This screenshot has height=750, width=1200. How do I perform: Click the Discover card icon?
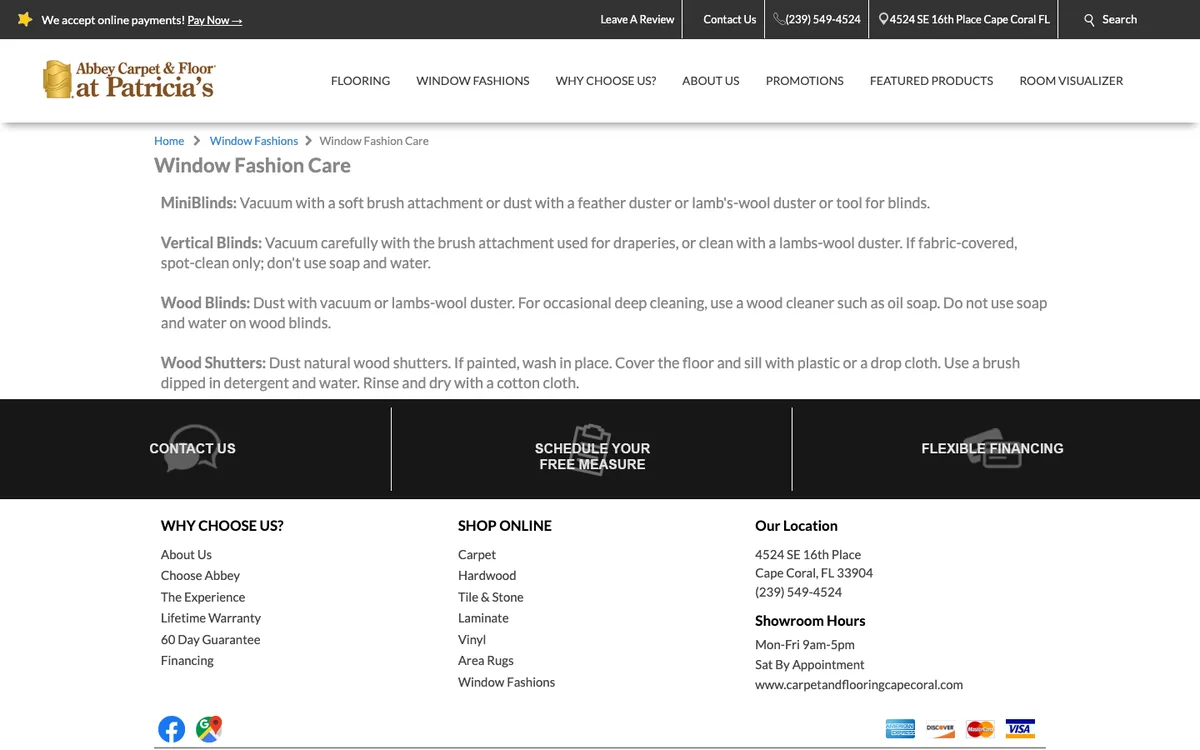tap(940, 729)
